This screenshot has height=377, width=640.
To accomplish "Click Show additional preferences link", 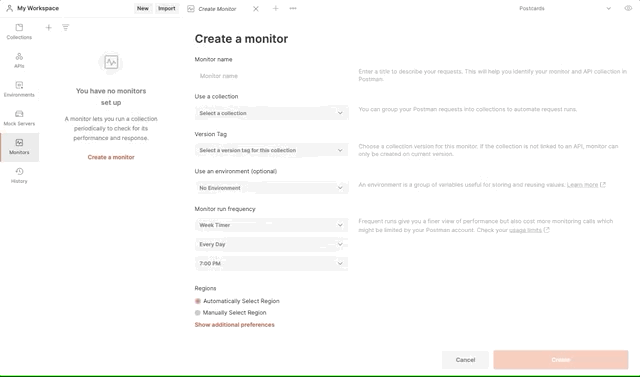I will point(234,325).
